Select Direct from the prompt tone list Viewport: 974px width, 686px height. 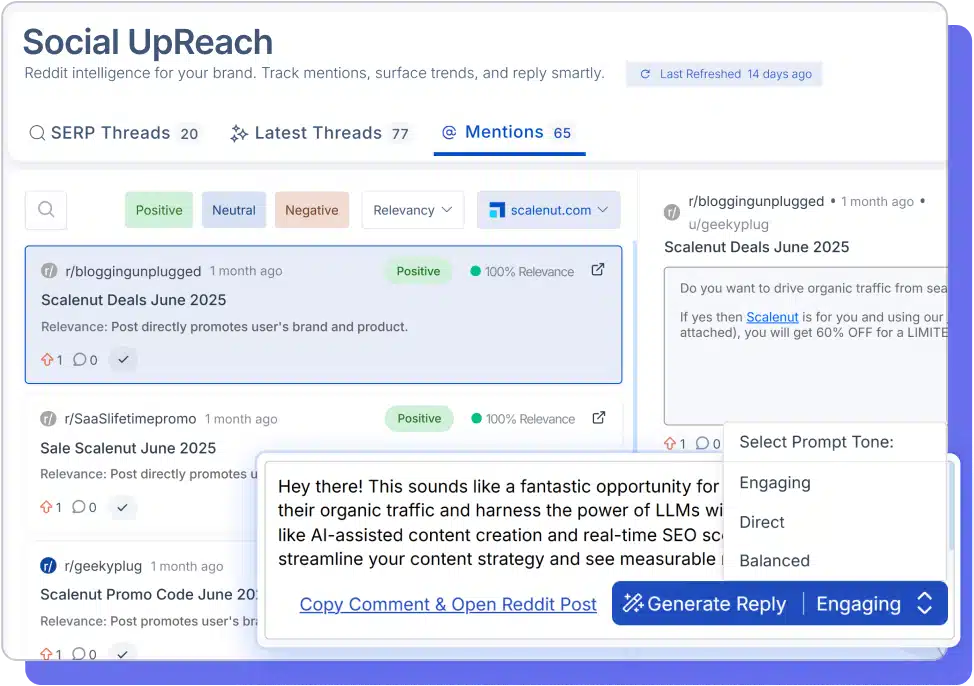762,522
